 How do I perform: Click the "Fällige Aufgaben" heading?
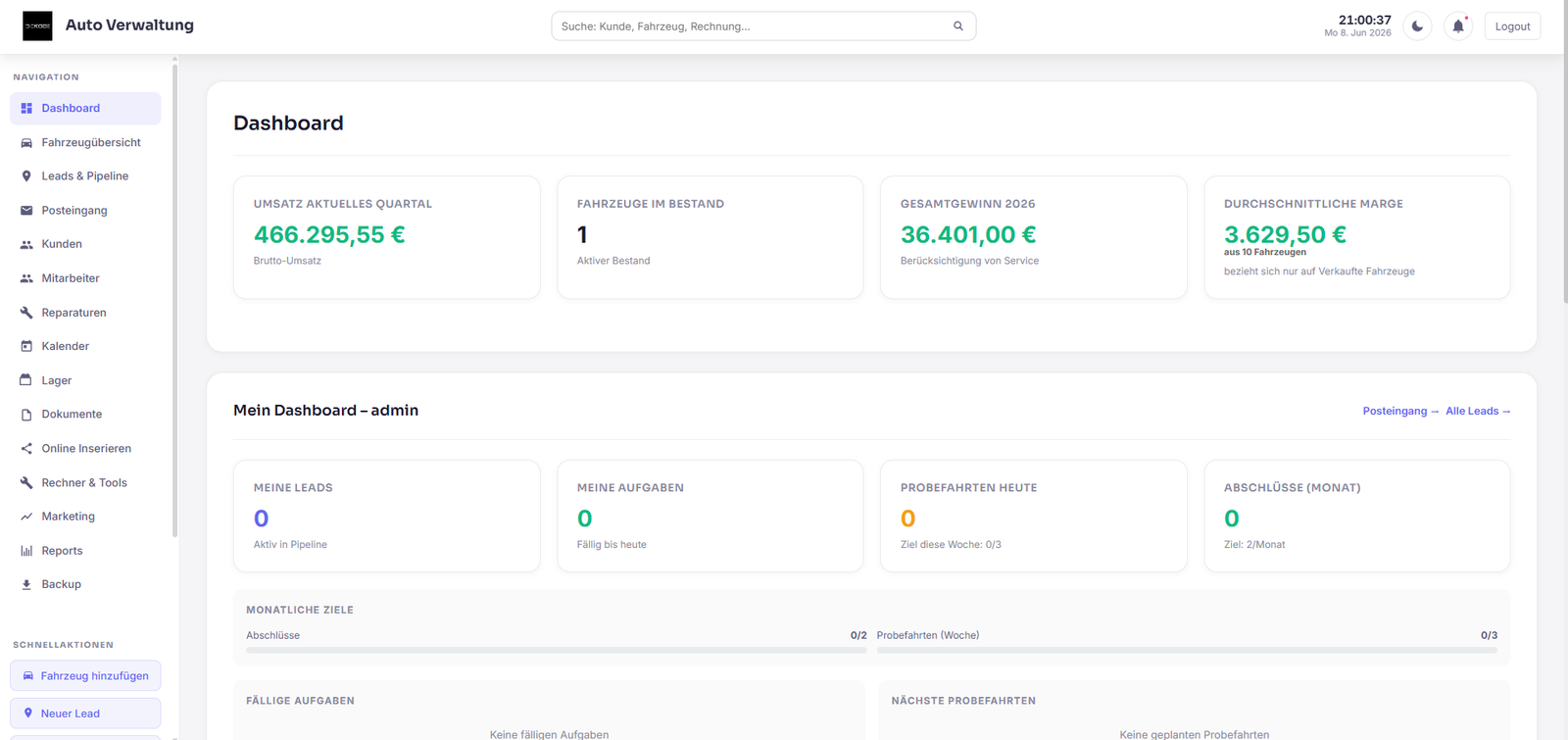pyautogui.click(x=300, y=701)
